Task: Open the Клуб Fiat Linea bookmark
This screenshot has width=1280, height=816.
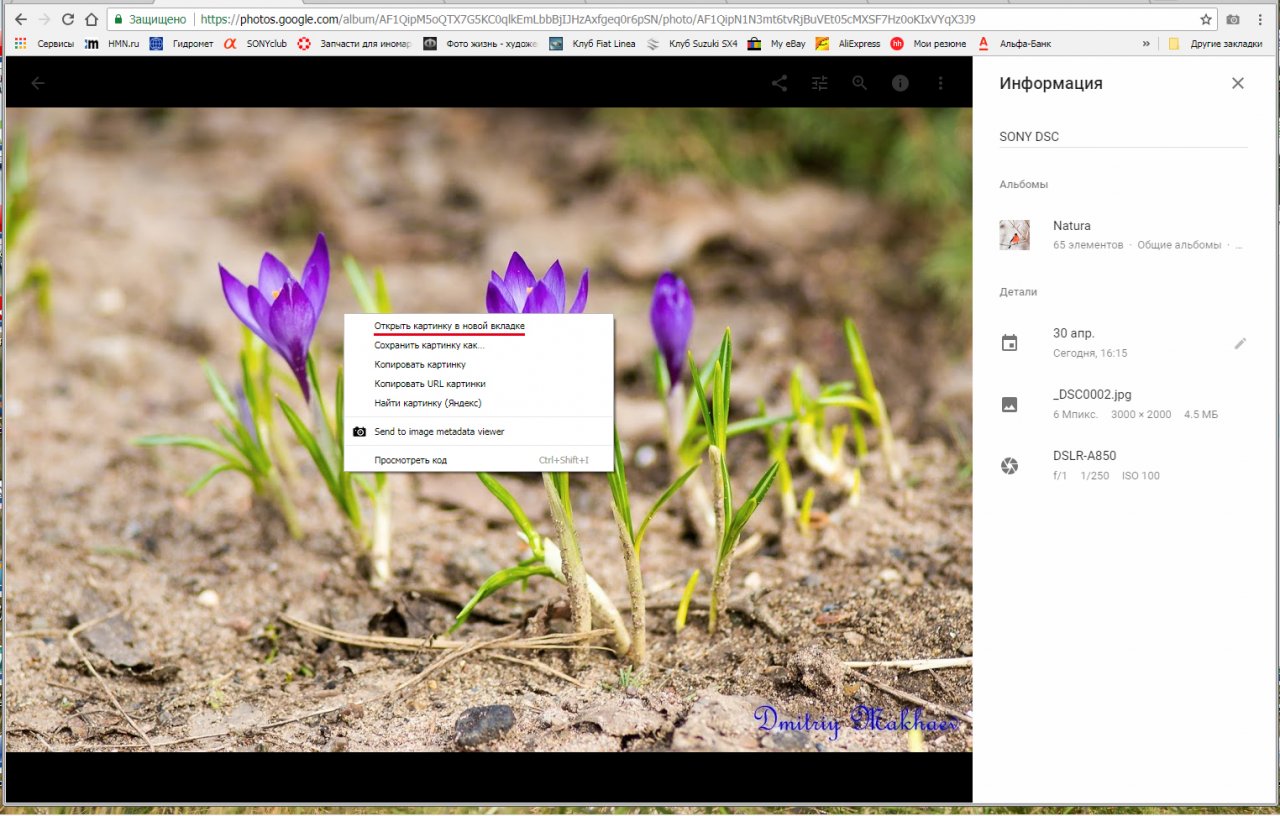Action: click(592, 44)
